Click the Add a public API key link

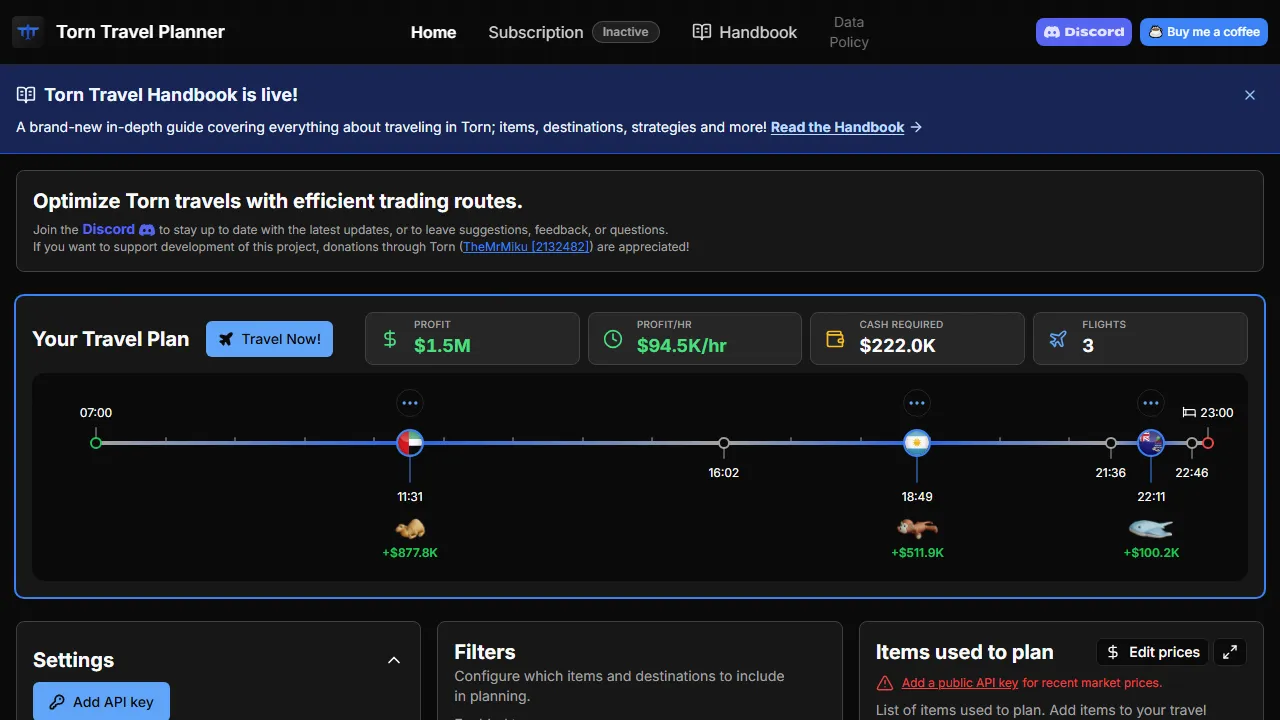tap(959, 682)
